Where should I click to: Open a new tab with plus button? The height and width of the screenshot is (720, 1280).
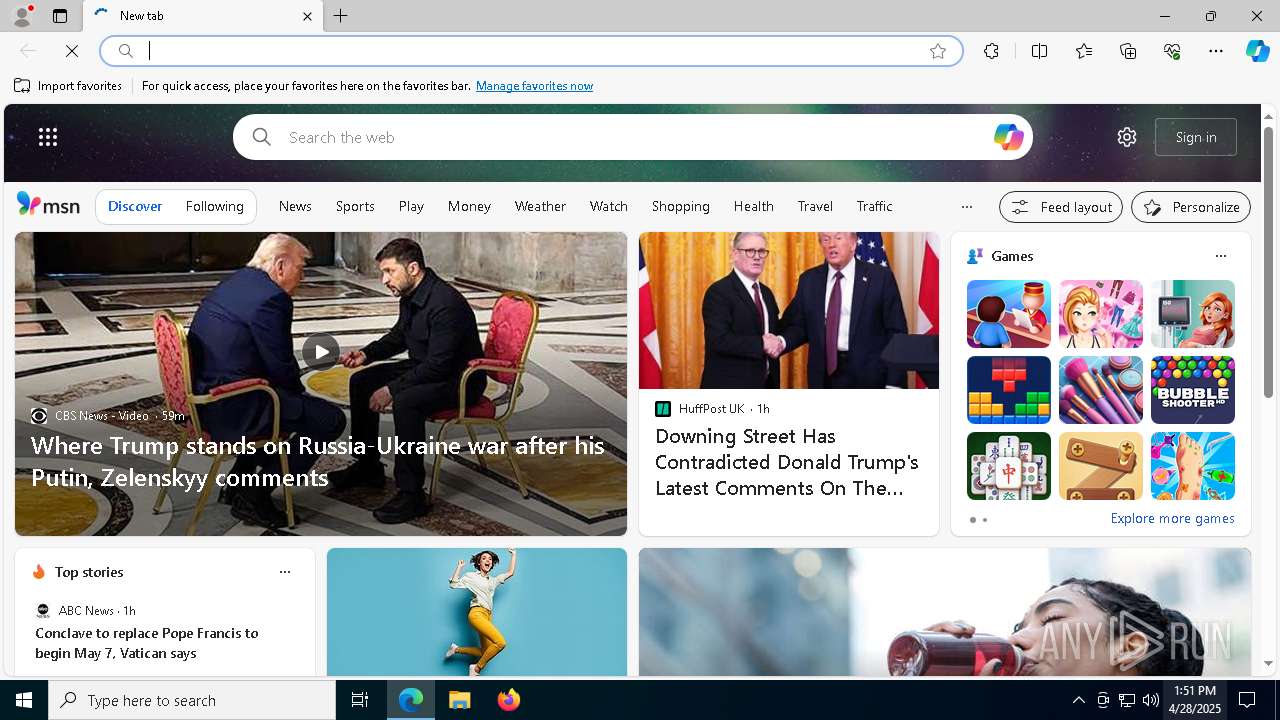341,16
